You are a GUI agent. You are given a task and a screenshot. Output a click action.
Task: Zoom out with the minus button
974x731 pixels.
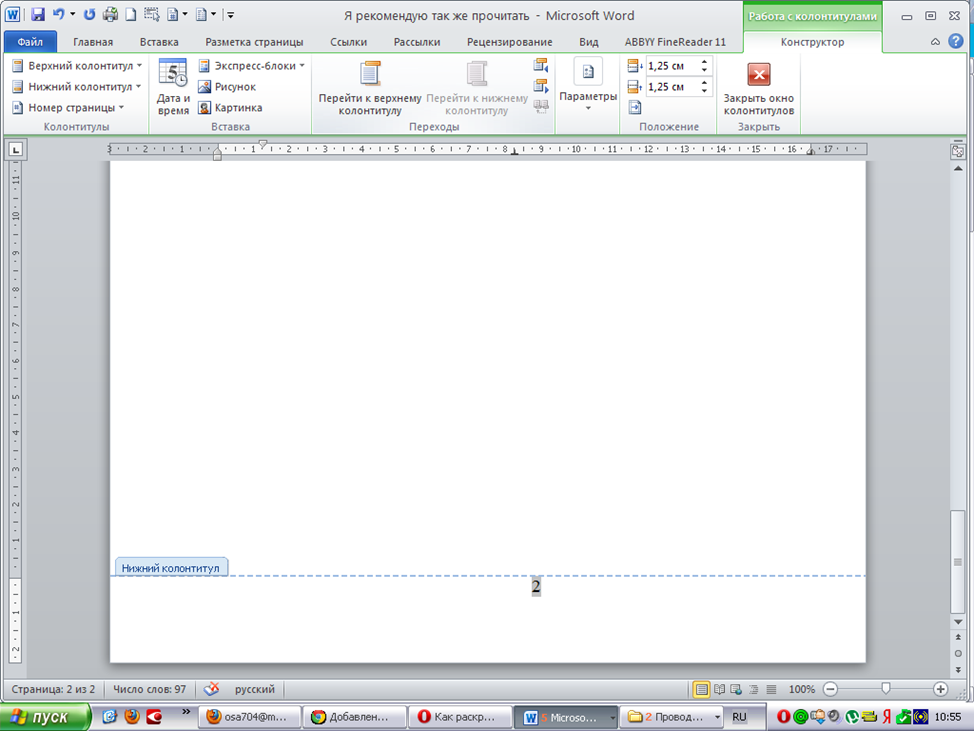tap(831, 689)
